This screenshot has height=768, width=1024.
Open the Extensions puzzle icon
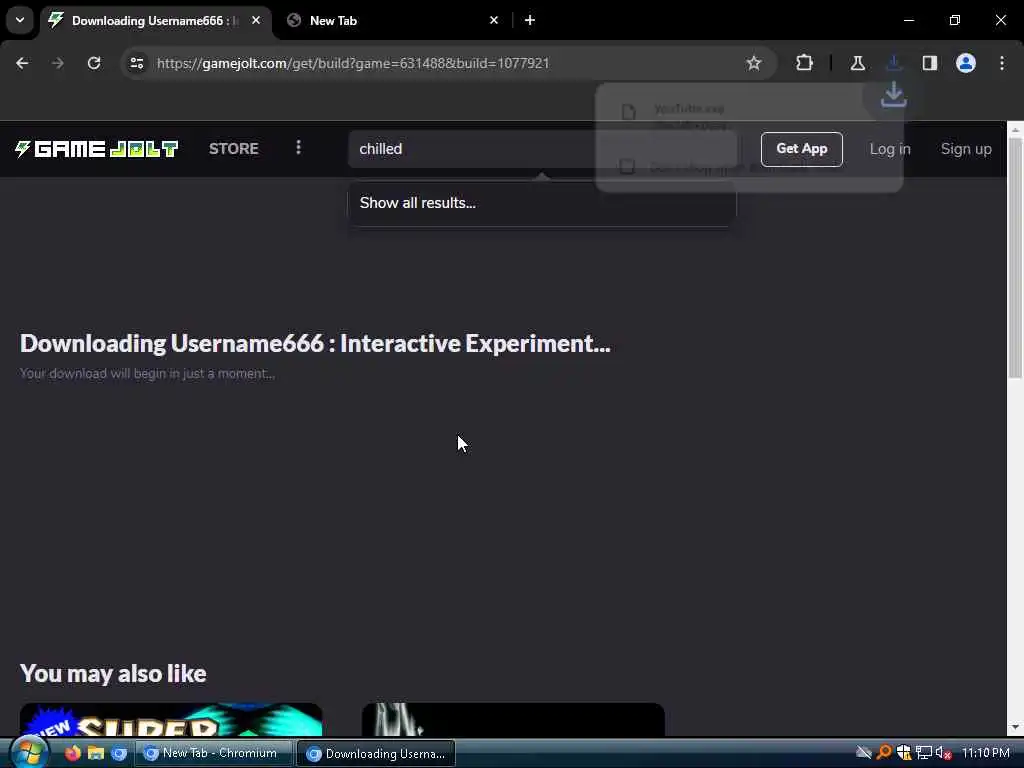click(x=805, y=63)
